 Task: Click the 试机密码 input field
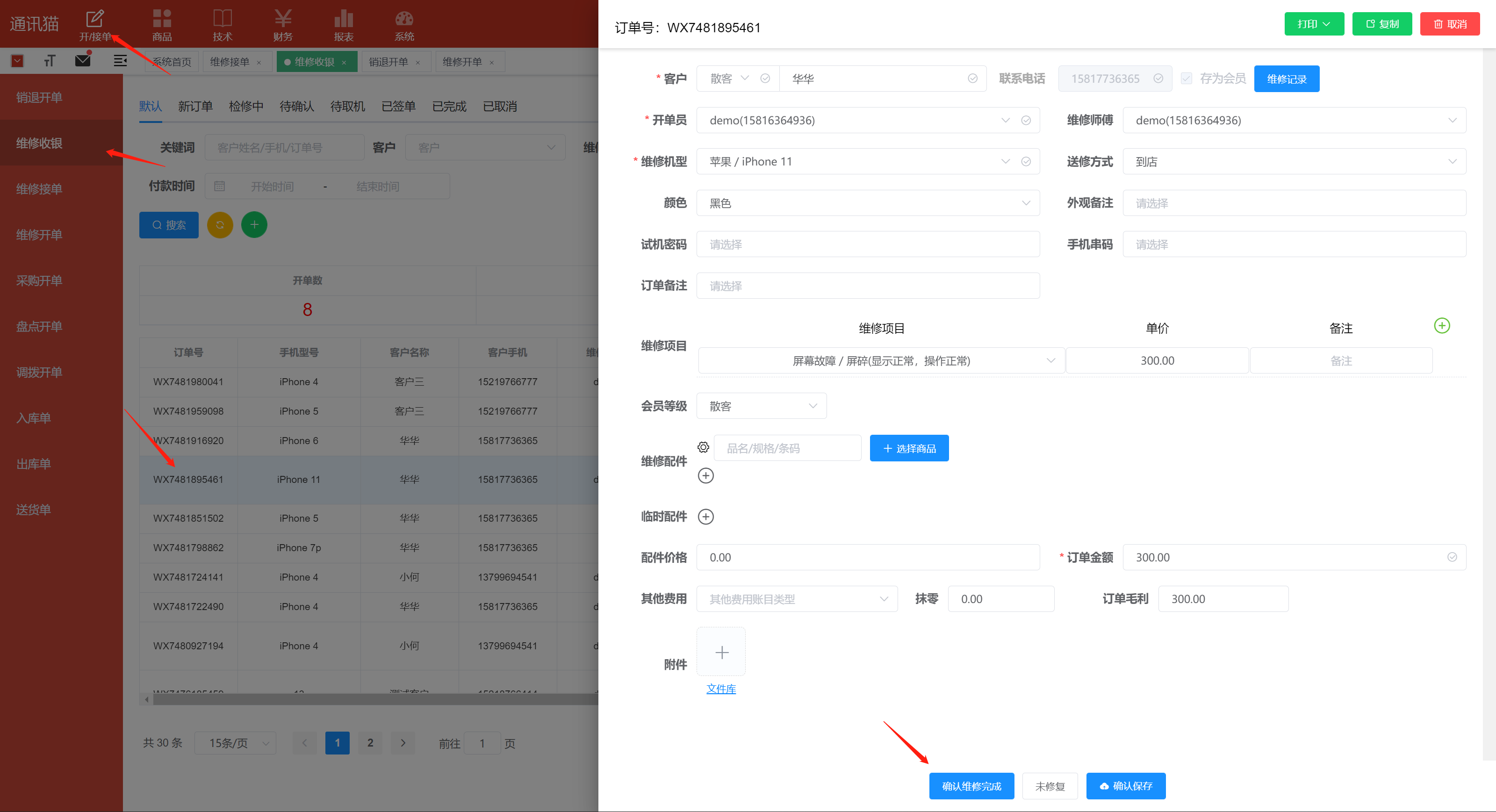[x=868, y=244]
